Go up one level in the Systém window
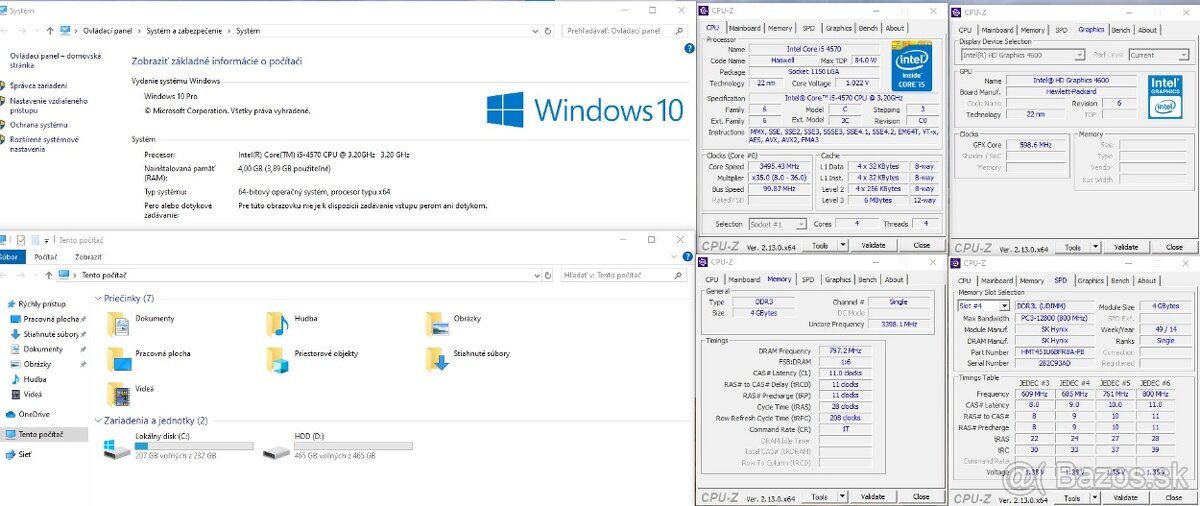Image resolution: width=1200 pixels, height=506 pixels. (x=50, y=31)
